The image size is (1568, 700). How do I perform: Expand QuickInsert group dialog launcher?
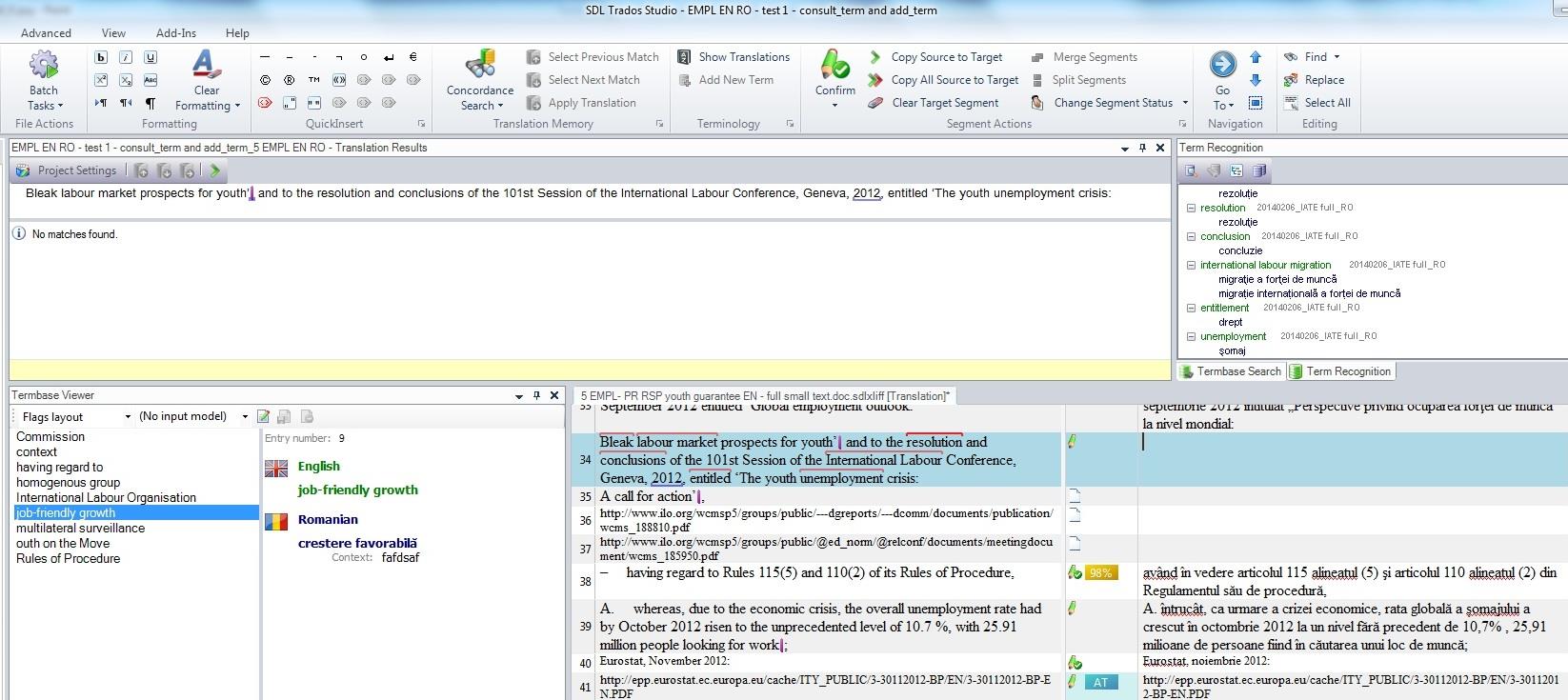(x=421, y=124)
